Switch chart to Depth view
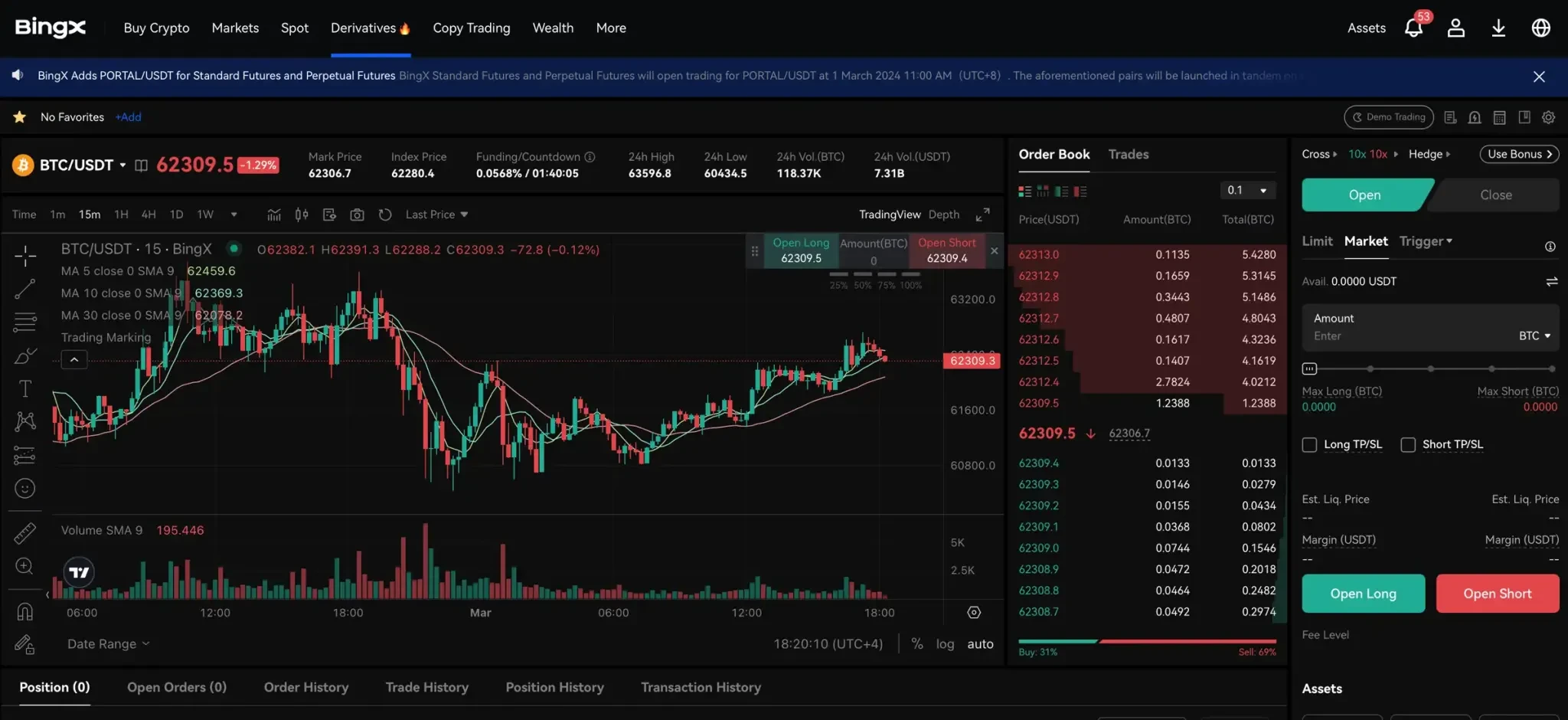Image resolution: width=1568 pixels, height=720 pixels. (x=943, y=214)
